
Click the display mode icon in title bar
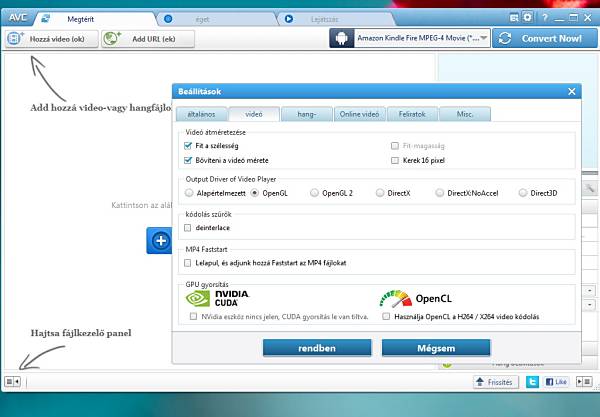[x=514, y=17]
